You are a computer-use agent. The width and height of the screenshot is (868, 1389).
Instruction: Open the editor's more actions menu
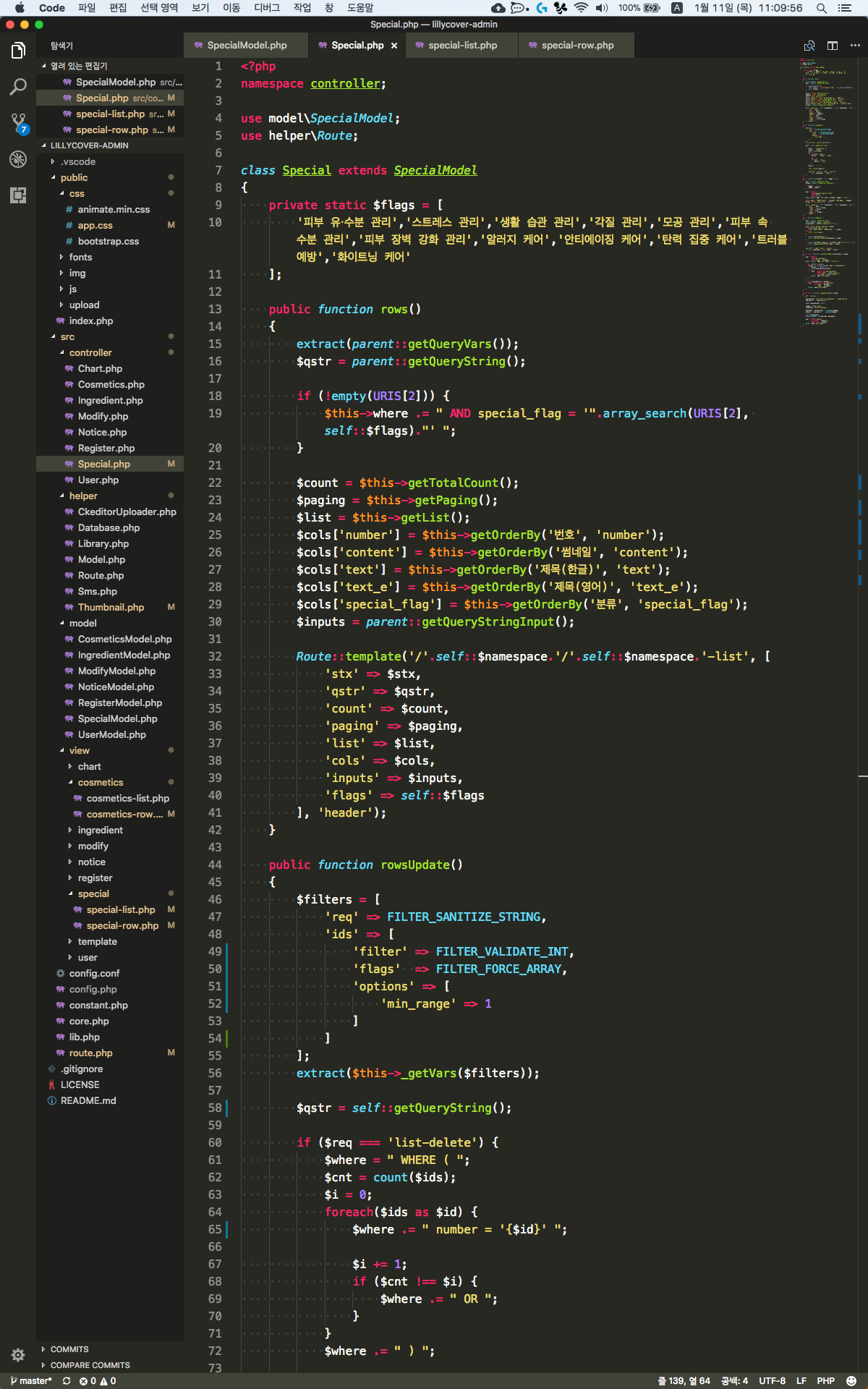click(855, 46)
